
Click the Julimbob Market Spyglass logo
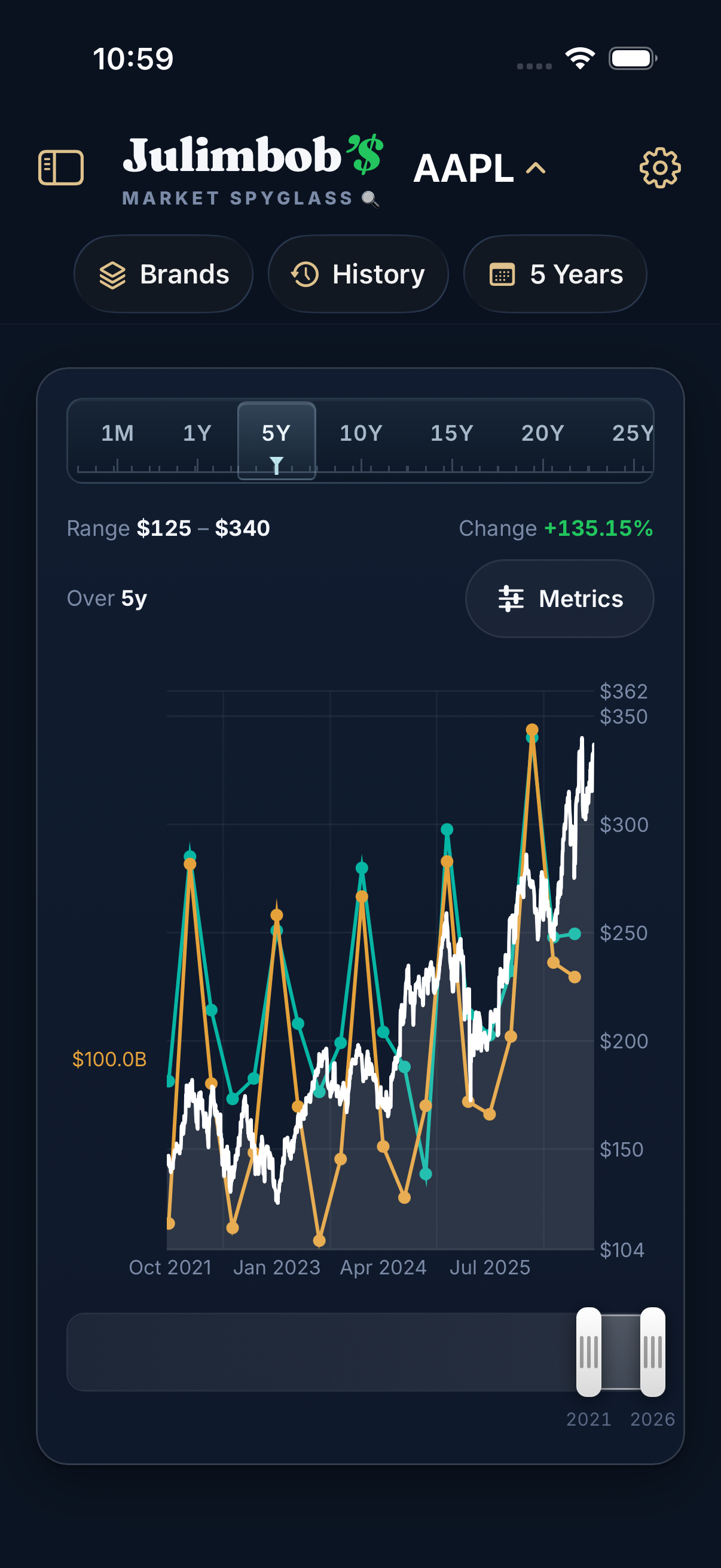pos(252,170)
